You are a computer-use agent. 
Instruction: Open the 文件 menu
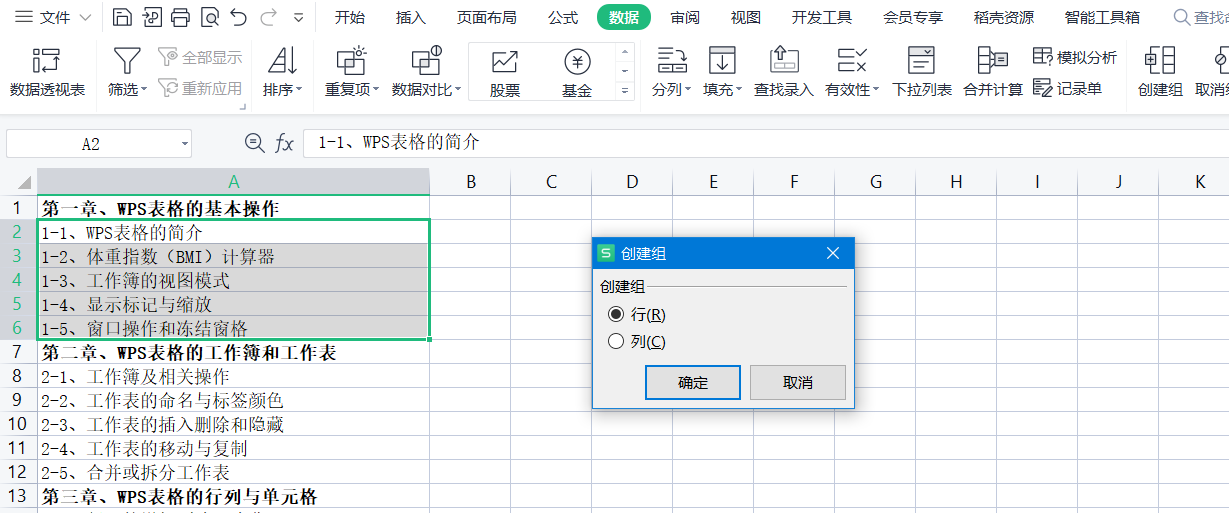[x=52, y=17]
